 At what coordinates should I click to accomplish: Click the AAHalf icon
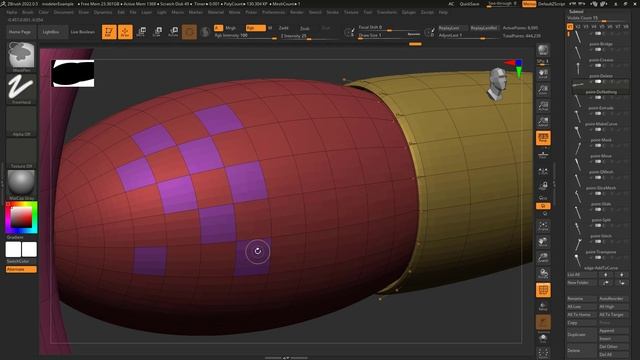(543, 122)
